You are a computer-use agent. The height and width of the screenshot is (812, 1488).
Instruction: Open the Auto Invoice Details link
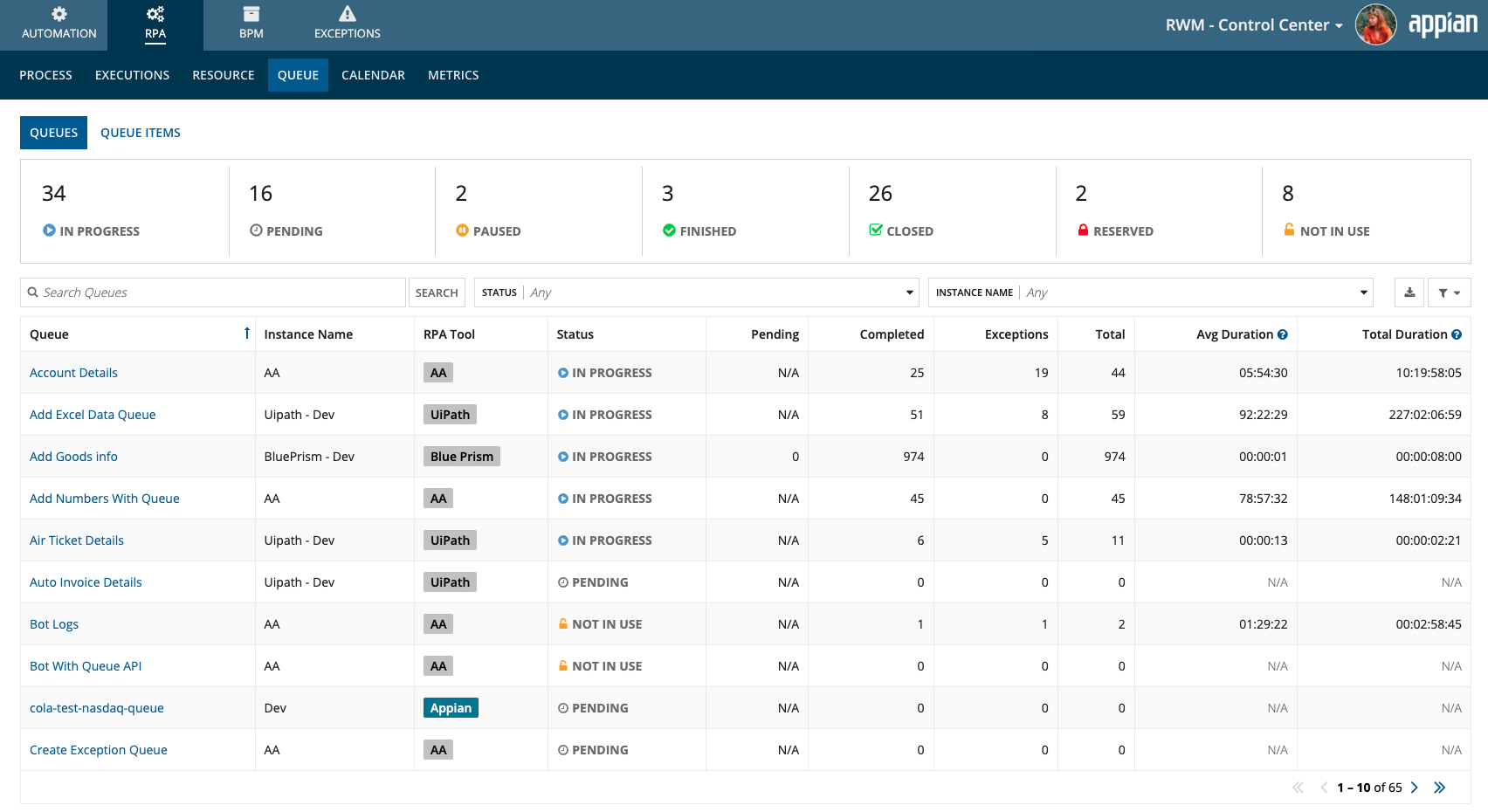86,582
